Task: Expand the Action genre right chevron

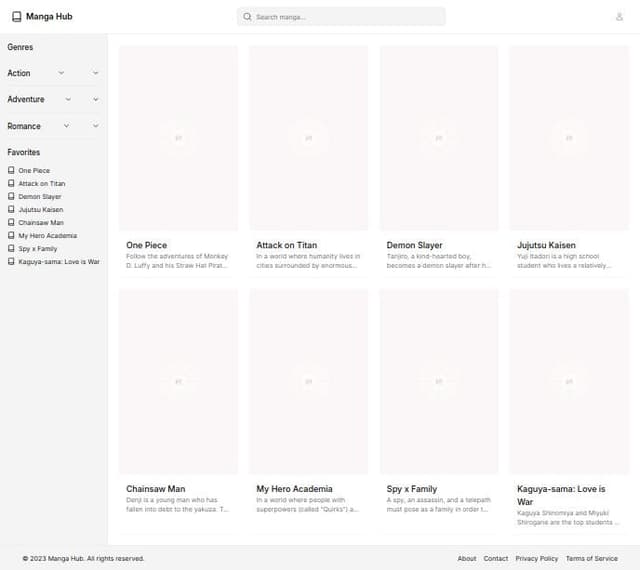Action: pyautogui.click(x=96, y=73)
